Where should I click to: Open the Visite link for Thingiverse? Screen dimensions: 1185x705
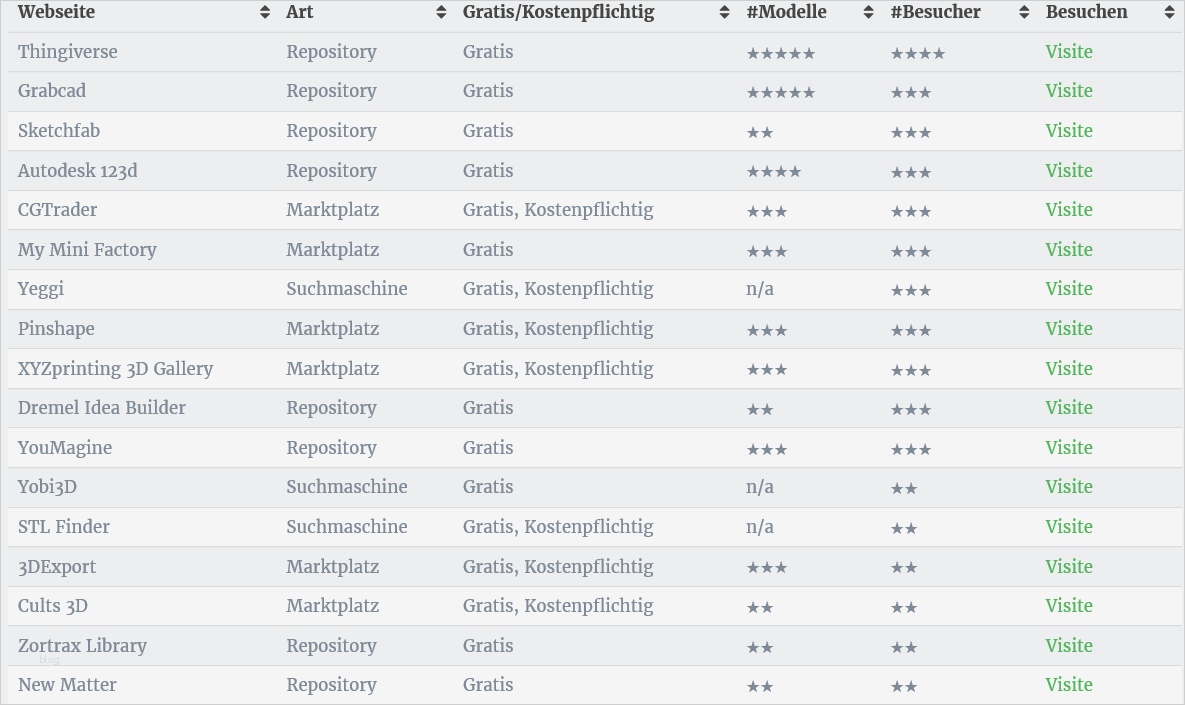pos(1069,52)
